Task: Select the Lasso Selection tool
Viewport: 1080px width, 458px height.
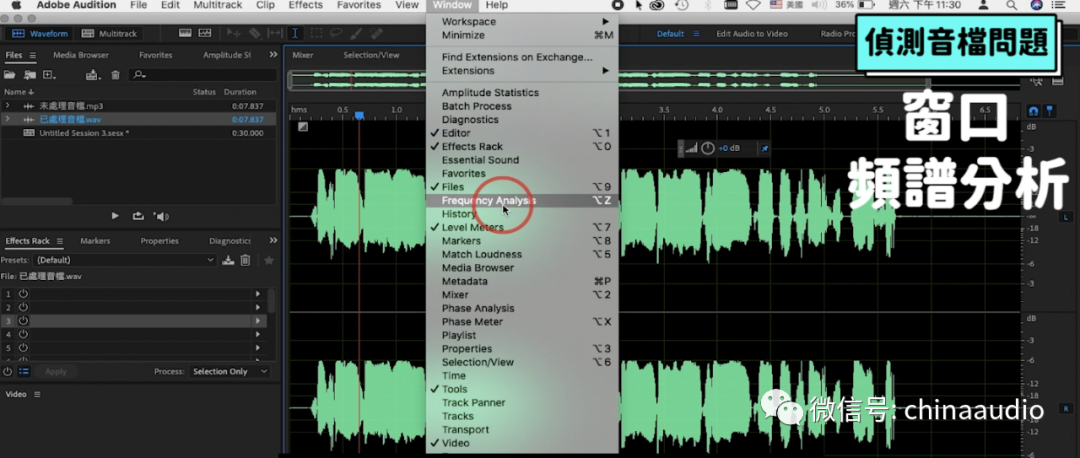Action: [336, 33]
